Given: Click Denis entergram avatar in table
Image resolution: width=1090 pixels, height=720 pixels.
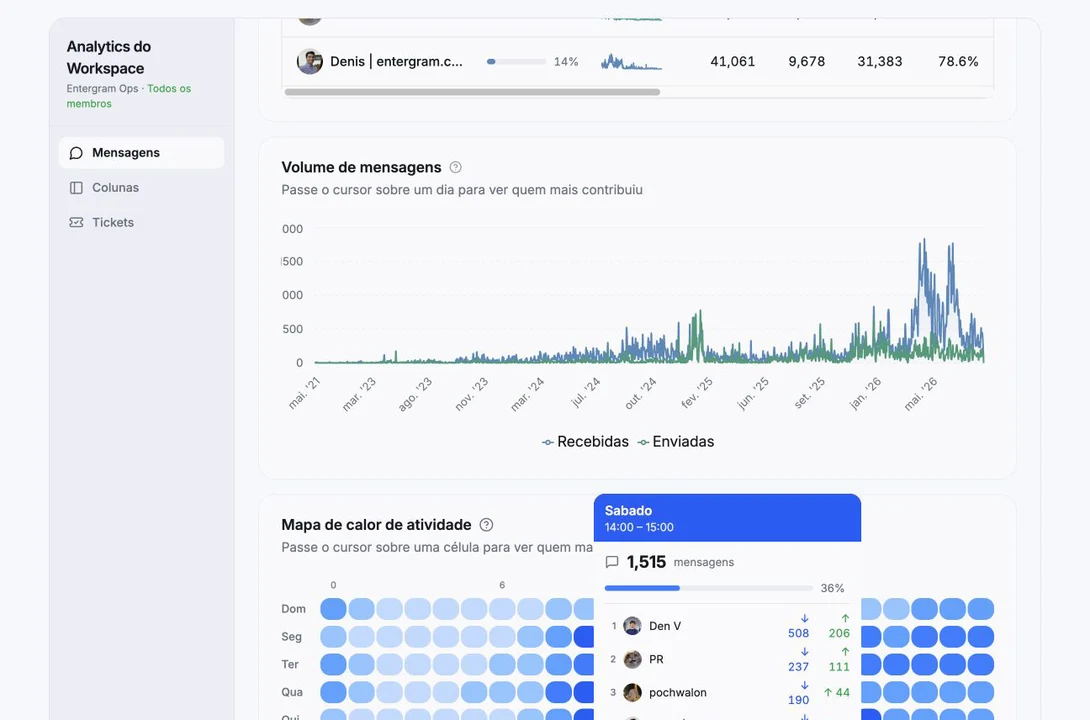Looking at the screenshot, I should [x=309, y=61].
